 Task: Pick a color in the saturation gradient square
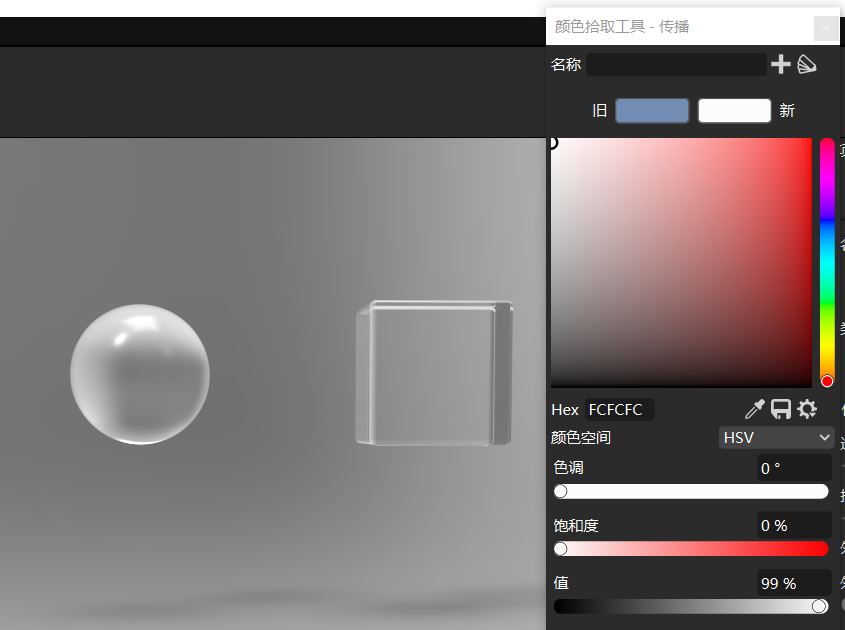coord(680,262)
